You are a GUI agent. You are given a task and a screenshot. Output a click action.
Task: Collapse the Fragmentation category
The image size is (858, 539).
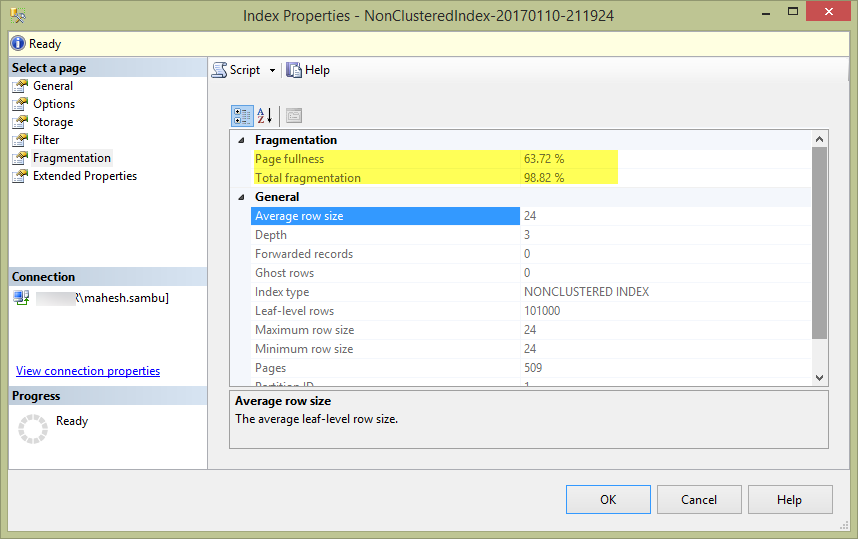click(x=241, y=140)
